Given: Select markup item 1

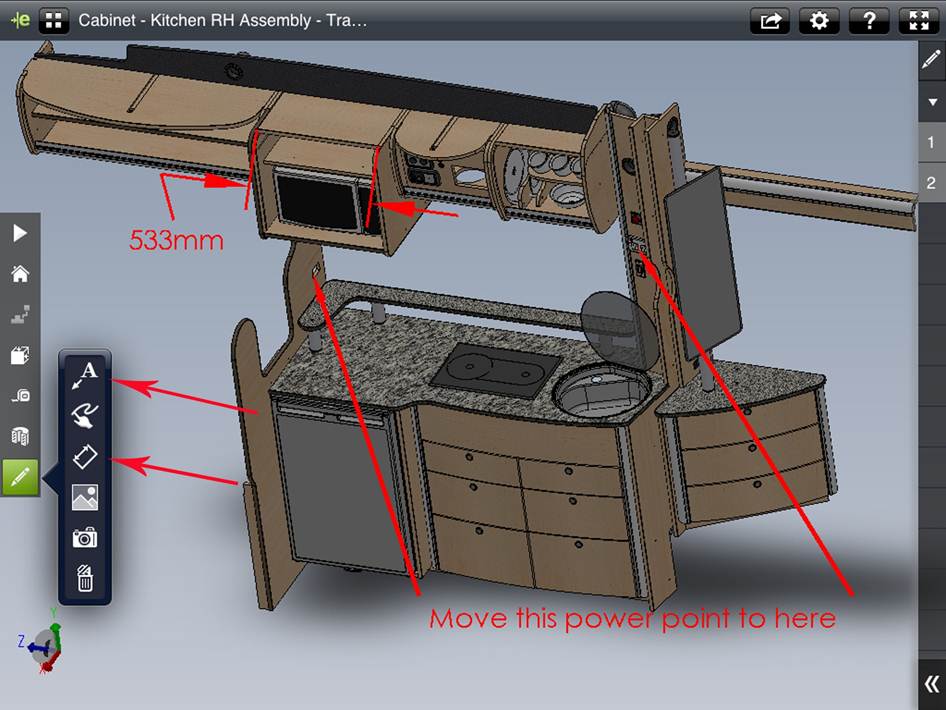Looking at the screenshot, I should click(931, 143).
